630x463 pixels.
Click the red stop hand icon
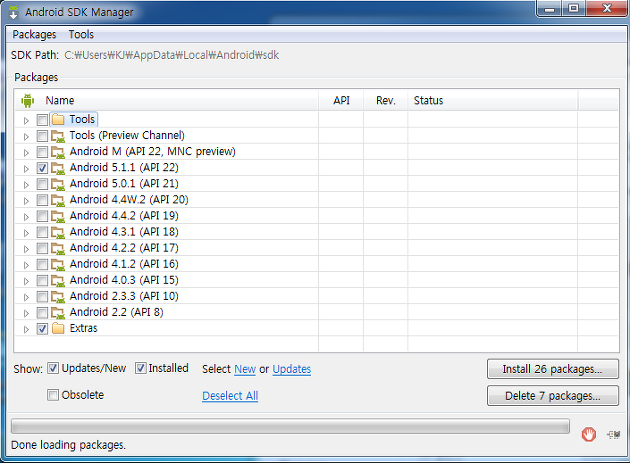589,434
